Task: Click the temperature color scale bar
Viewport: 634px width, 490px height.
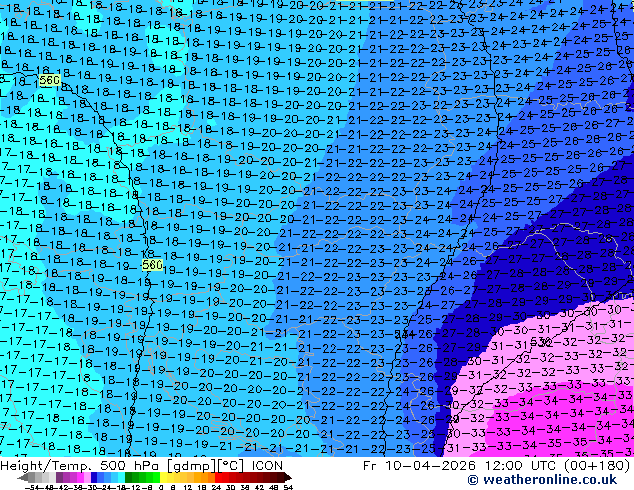Action: pyautogui.click(x=155, y=478)
